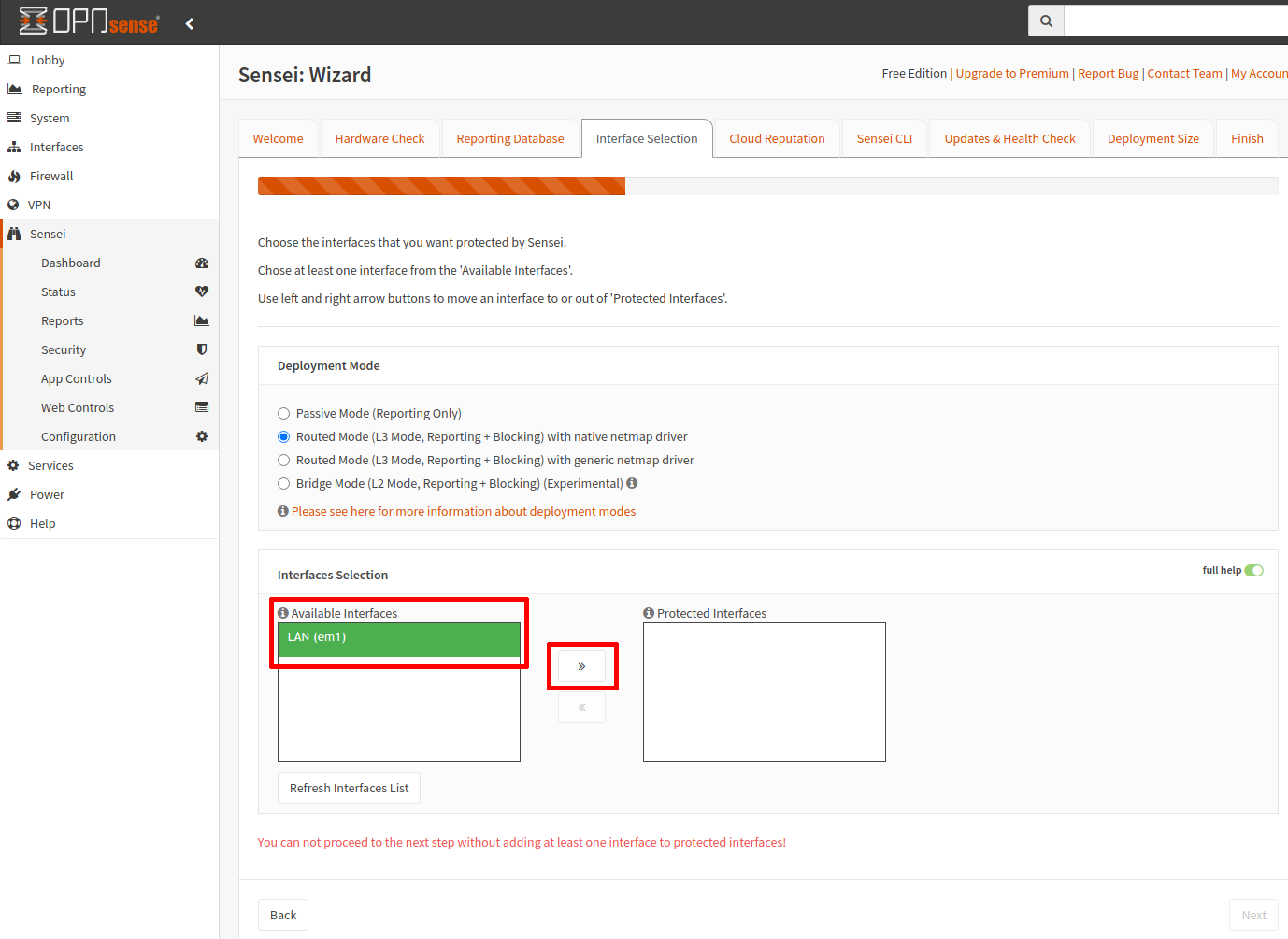This screenshot has width=1288, height=939.
Task: Click the search magnifier icon
Action: click(x=1045, y=20)
